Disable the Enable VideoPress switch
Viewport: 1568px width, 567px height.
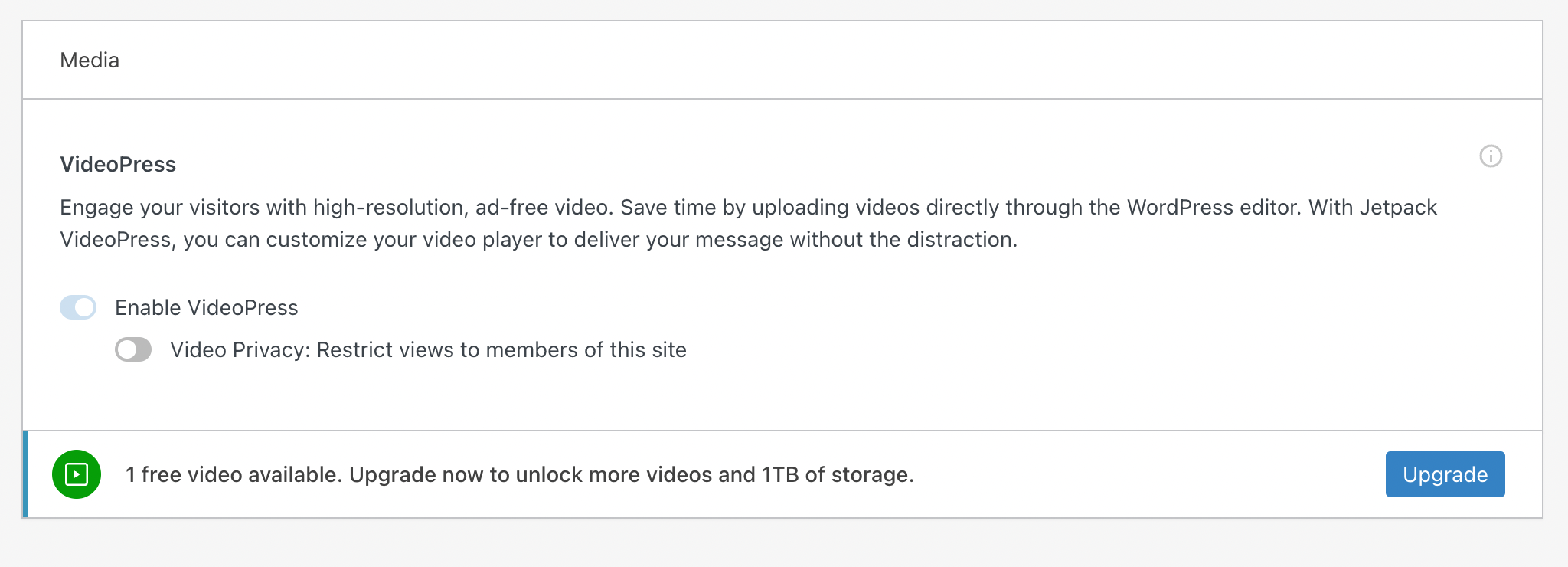(77, 307)
